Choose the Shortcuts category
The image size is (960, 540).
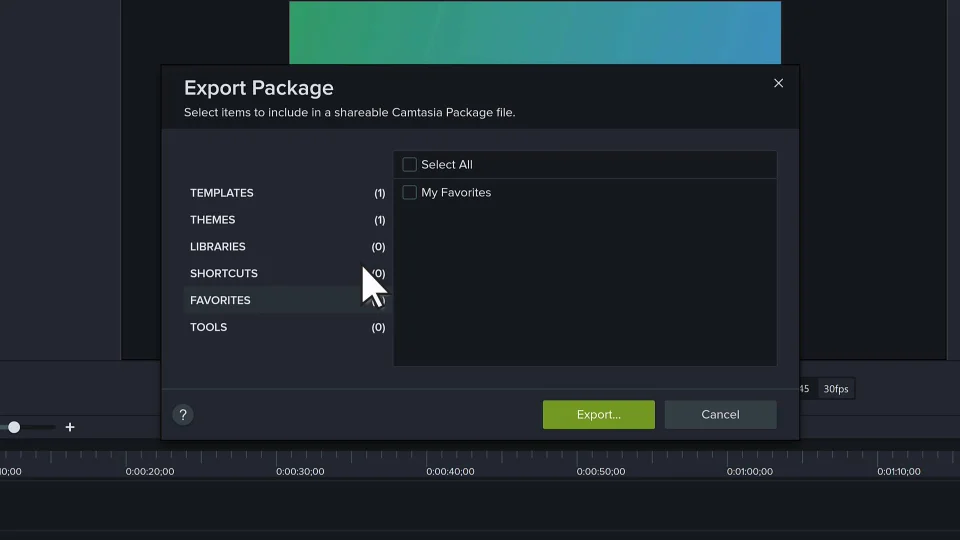(224, 274)
